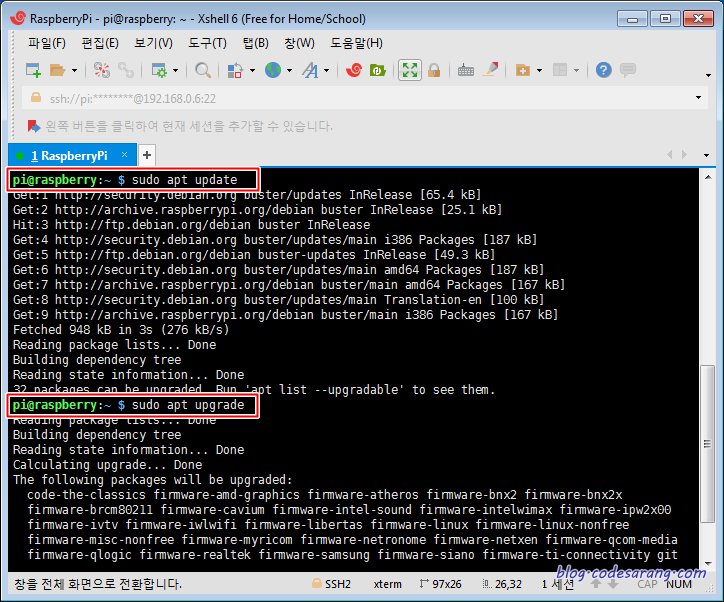Image resolution: width=724 pixels, height=602 pixels.
Task: Click the layout panes icon
Action: [560, 70]
